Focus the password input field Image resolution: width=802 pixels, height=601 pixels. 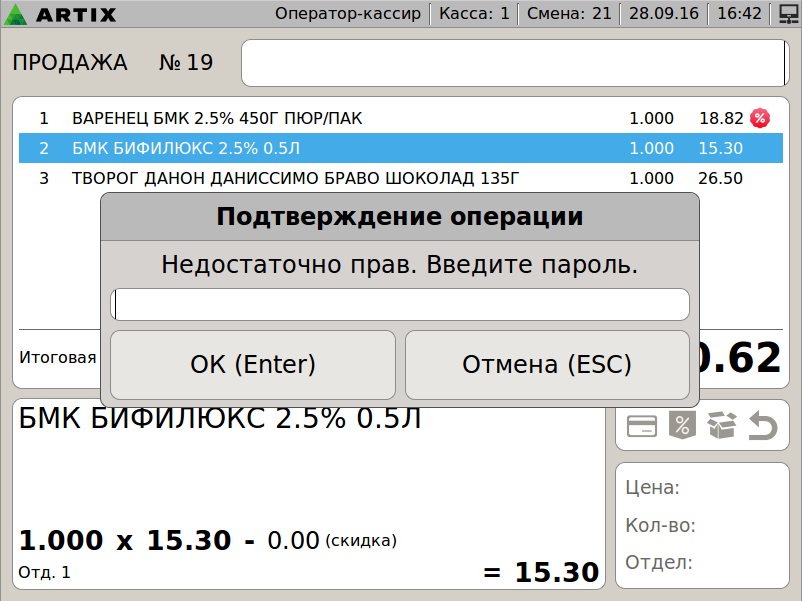pyautogui.click(x=400, y=304)
